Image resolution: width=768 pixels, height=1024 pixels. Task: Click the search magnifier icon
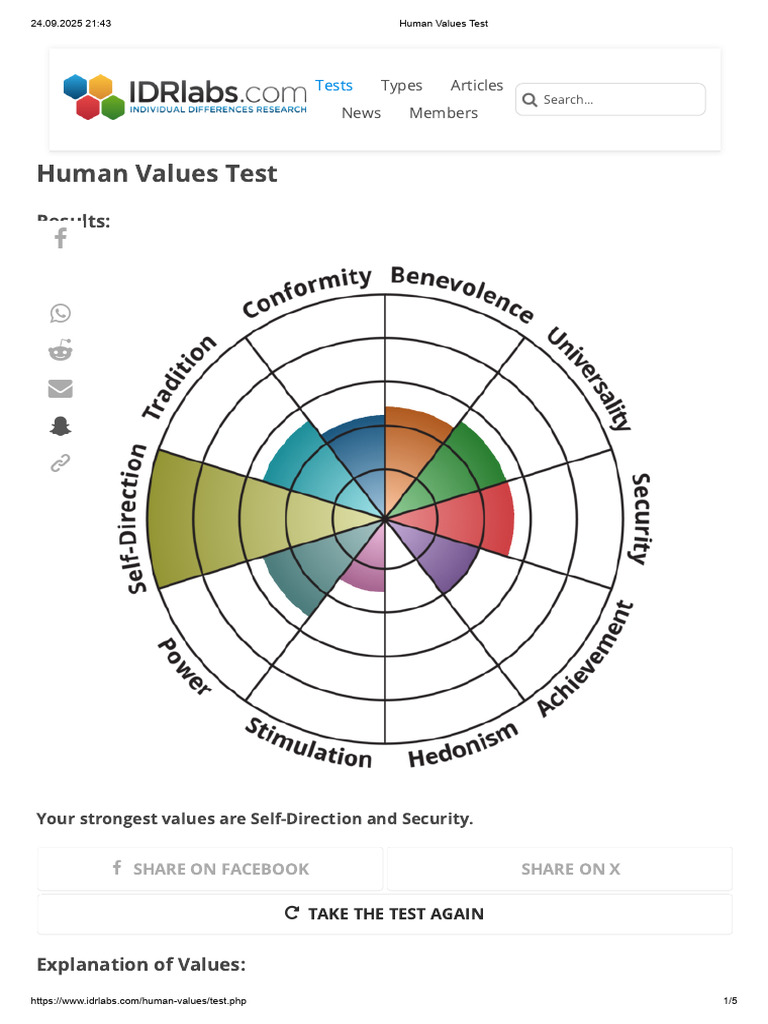[529, 100]
